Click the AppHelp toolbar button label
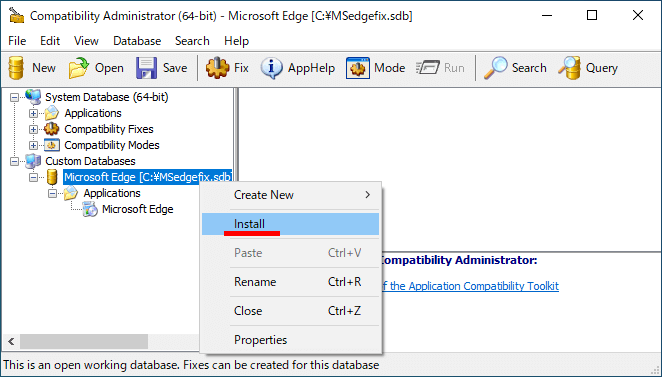The height and width of the screenshot is (377, 662). point(312,68)
